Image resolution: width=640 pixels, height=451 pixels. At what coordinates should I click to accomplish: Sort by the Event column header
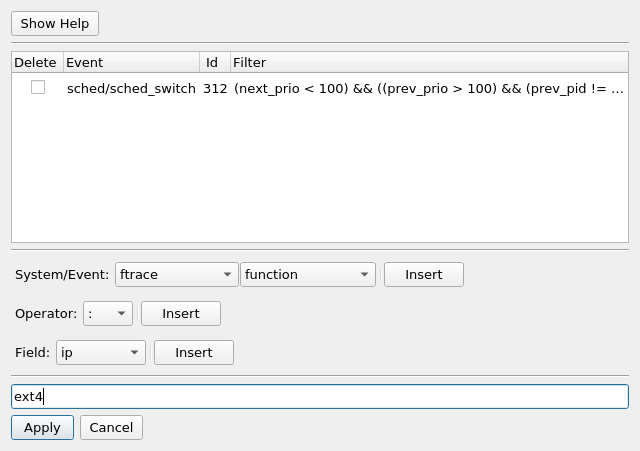[131, 62]
